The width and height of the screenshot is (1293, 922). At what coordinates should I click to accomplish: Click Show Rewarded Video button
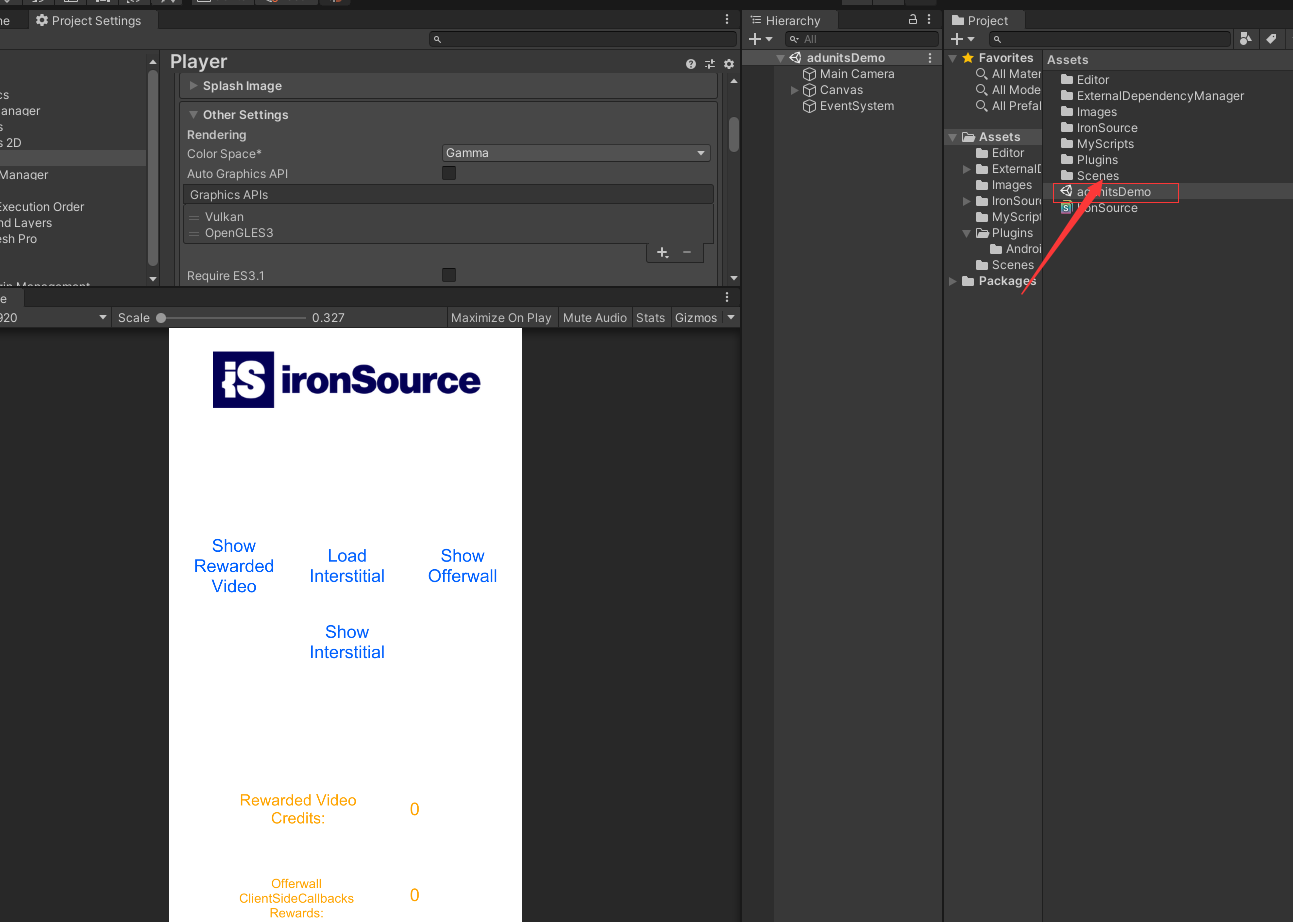click(x=234, y=566)
